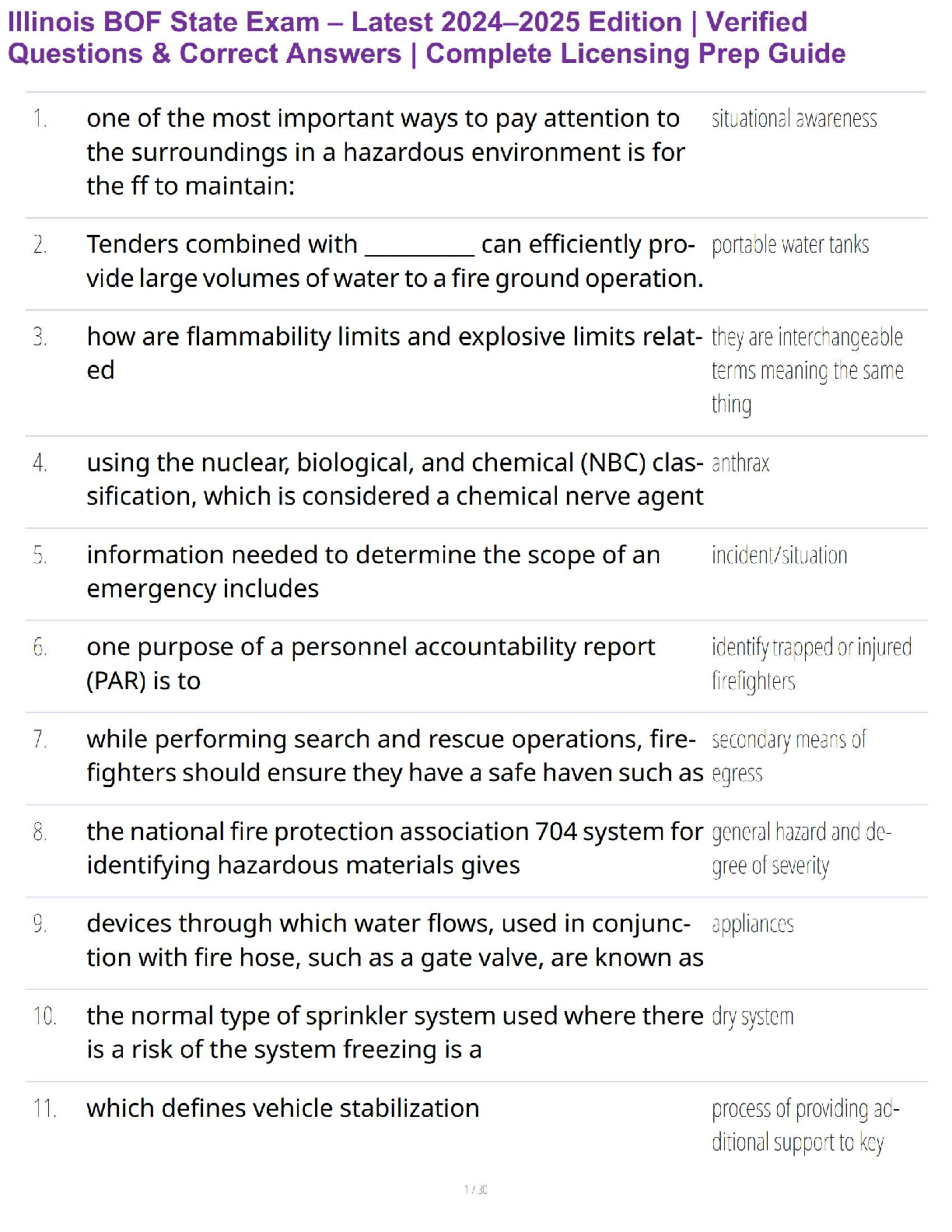Click question number 1
Screen dimensions: 952x1232
tap(40, 119)
